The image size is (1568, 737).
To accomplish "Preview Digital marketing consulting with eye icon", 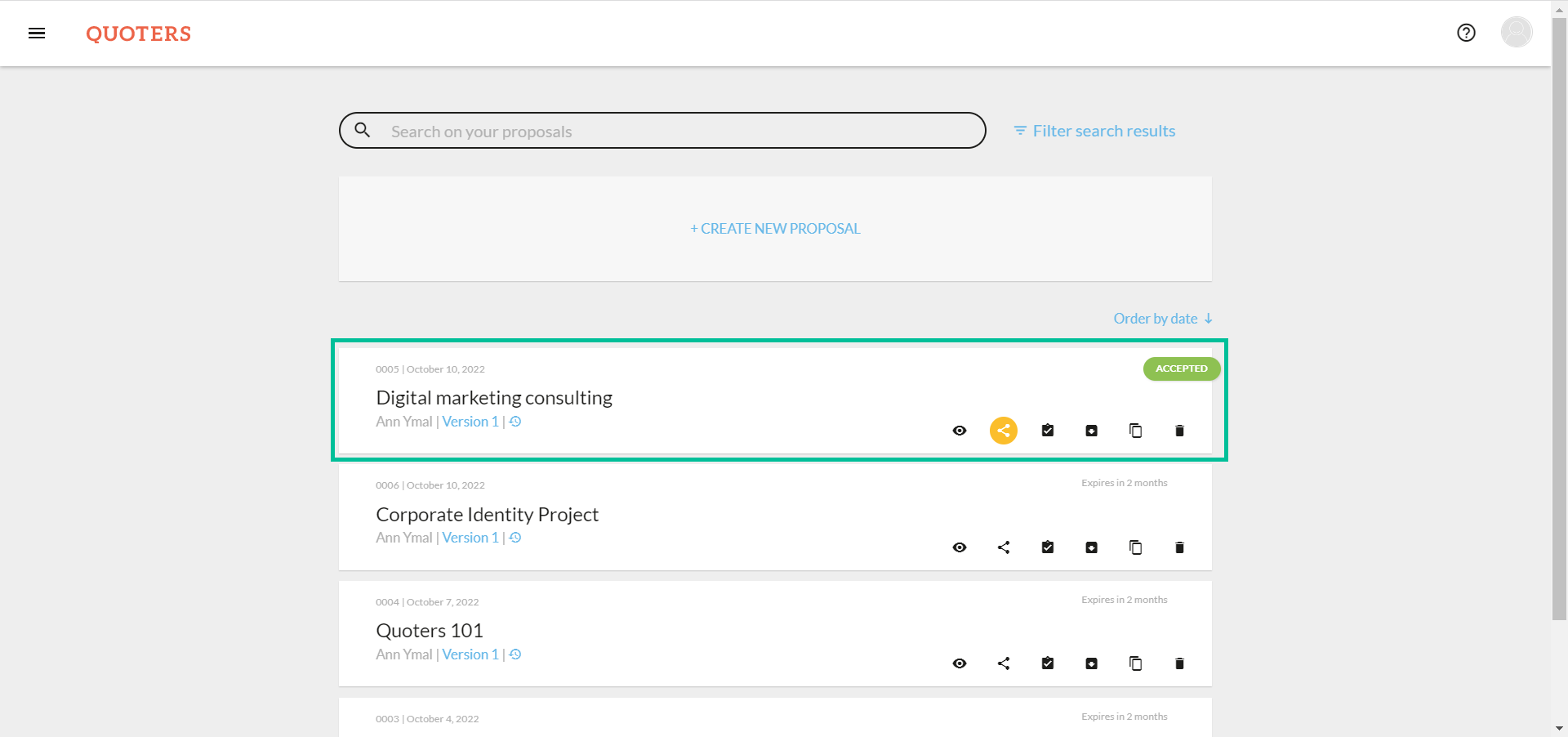I will click(960, 431).
